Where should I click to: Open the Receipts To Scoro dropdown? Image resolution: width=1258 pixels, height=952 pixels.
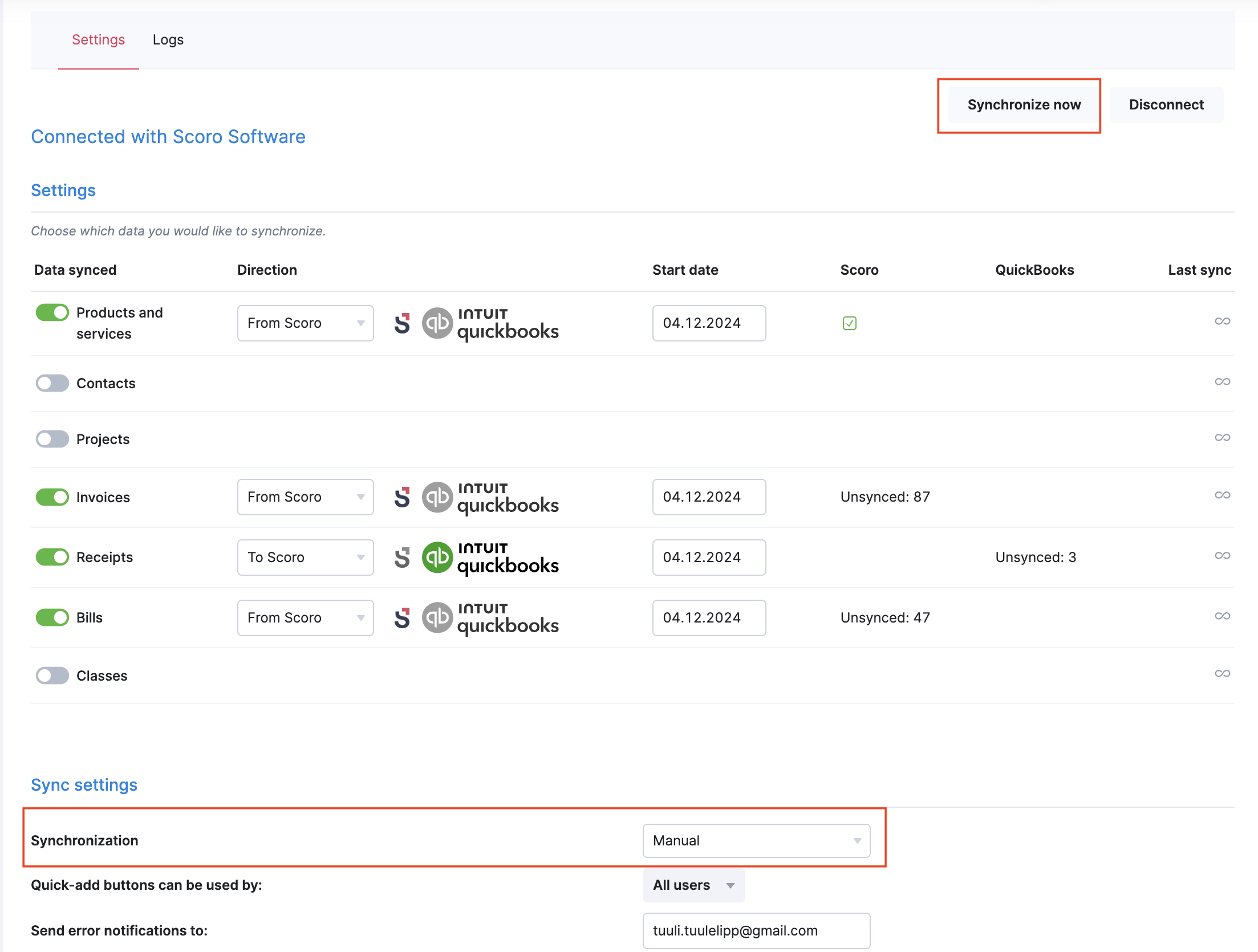pyautogui.click(x=306, y=558)
